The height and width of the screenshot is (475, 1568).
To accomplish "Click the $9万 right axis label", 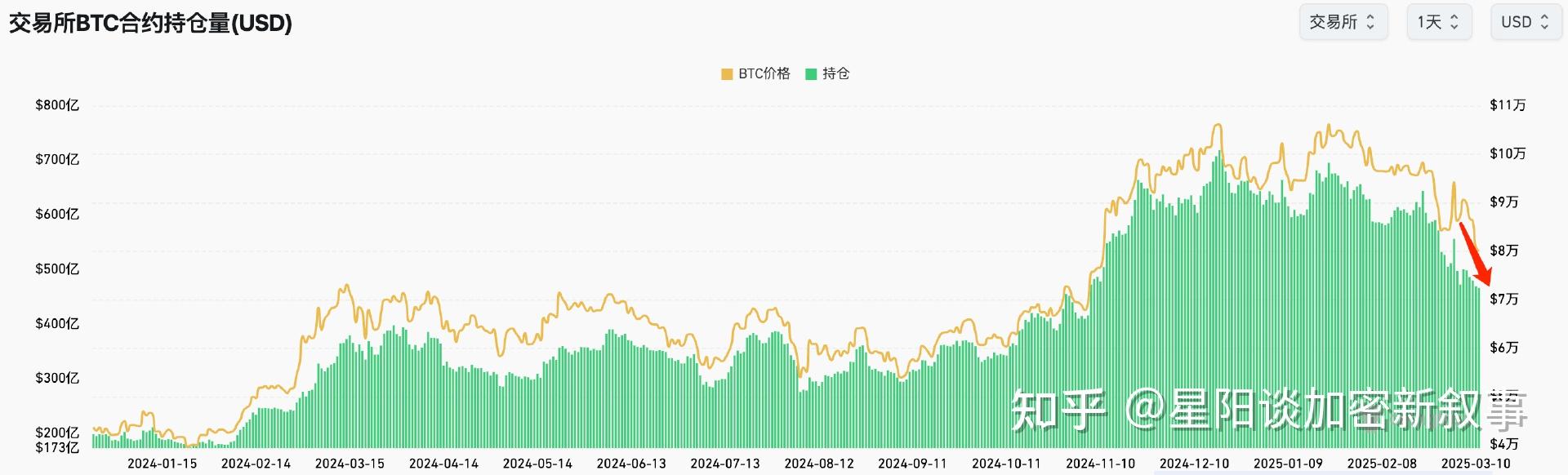I will coord(1504,202).
